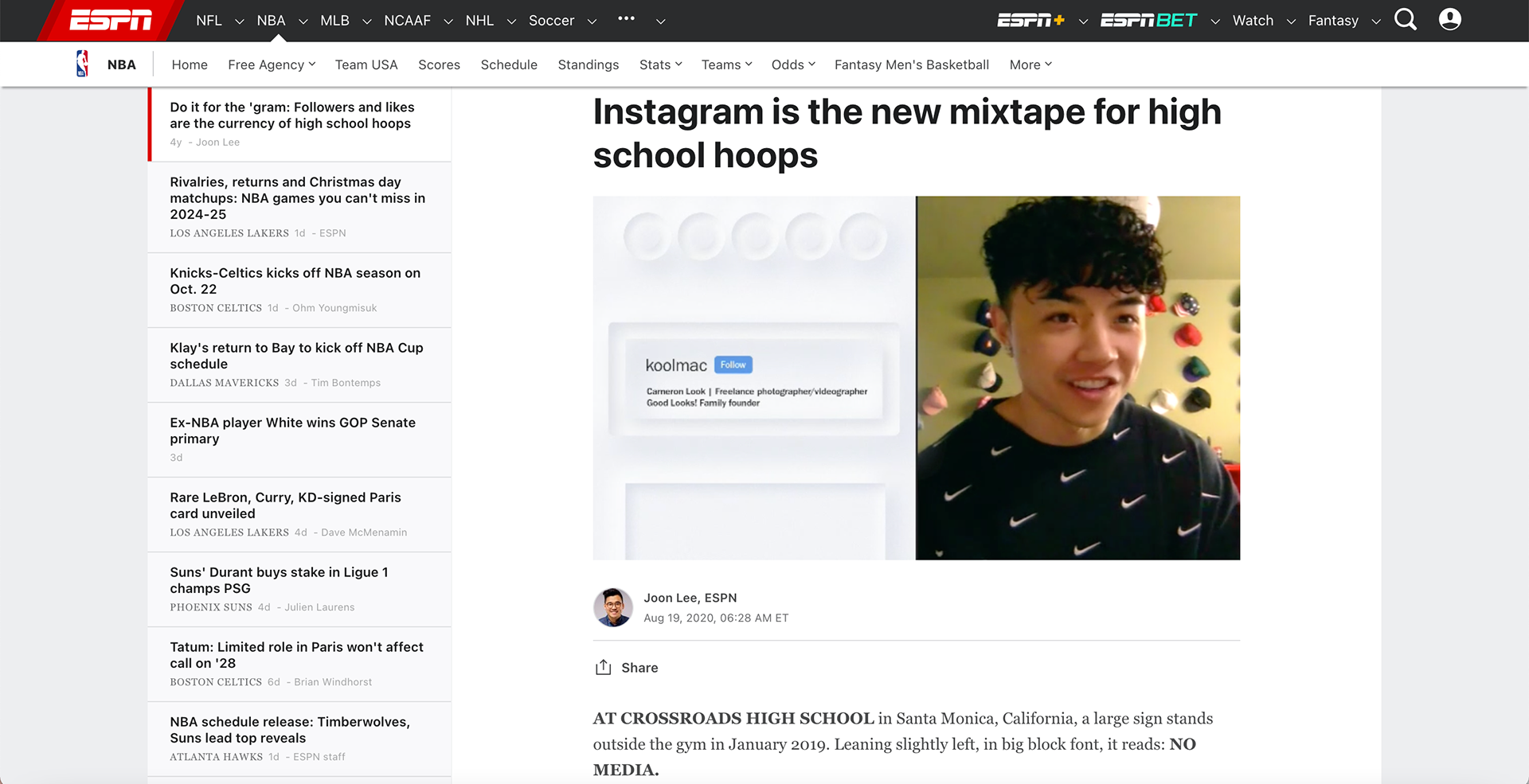Select MLB in the top navigation

(x=334, y=21)
